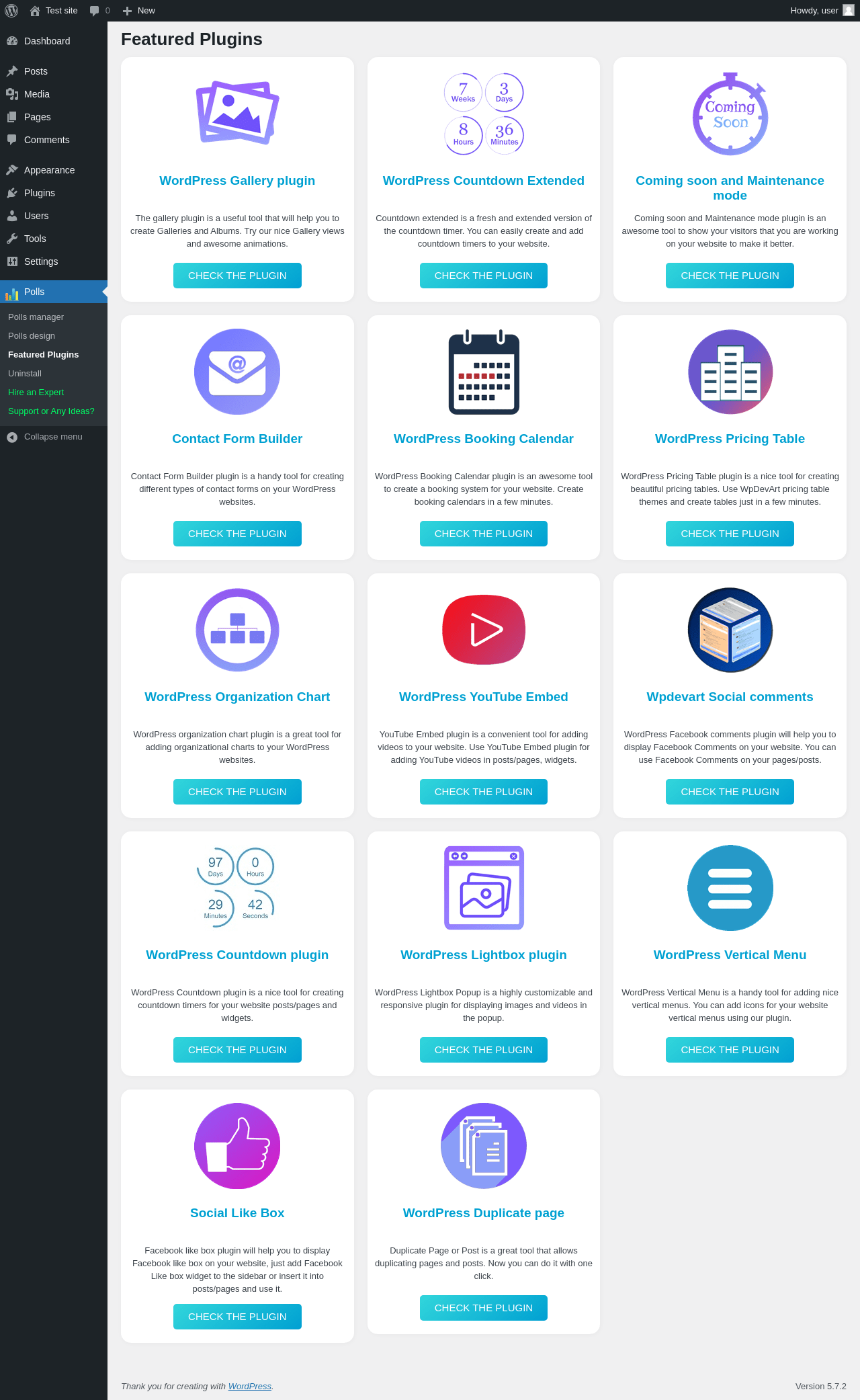Click the Social comments cube icon
Screen dimensions: 860x1400
(730, 630)
